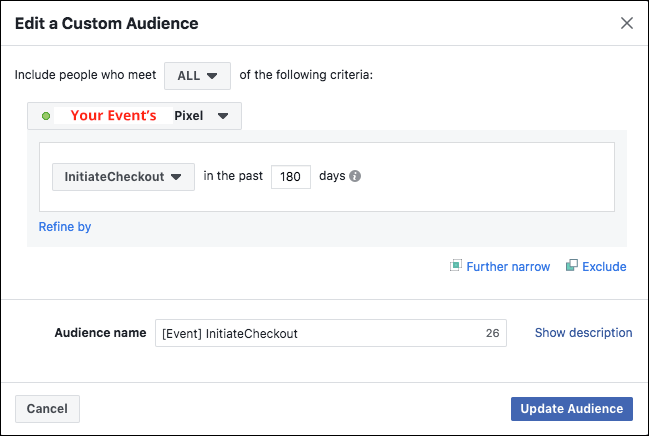Click the Exclude link text
This screenshot has height=436, width=649.
[x=604, y=267]
